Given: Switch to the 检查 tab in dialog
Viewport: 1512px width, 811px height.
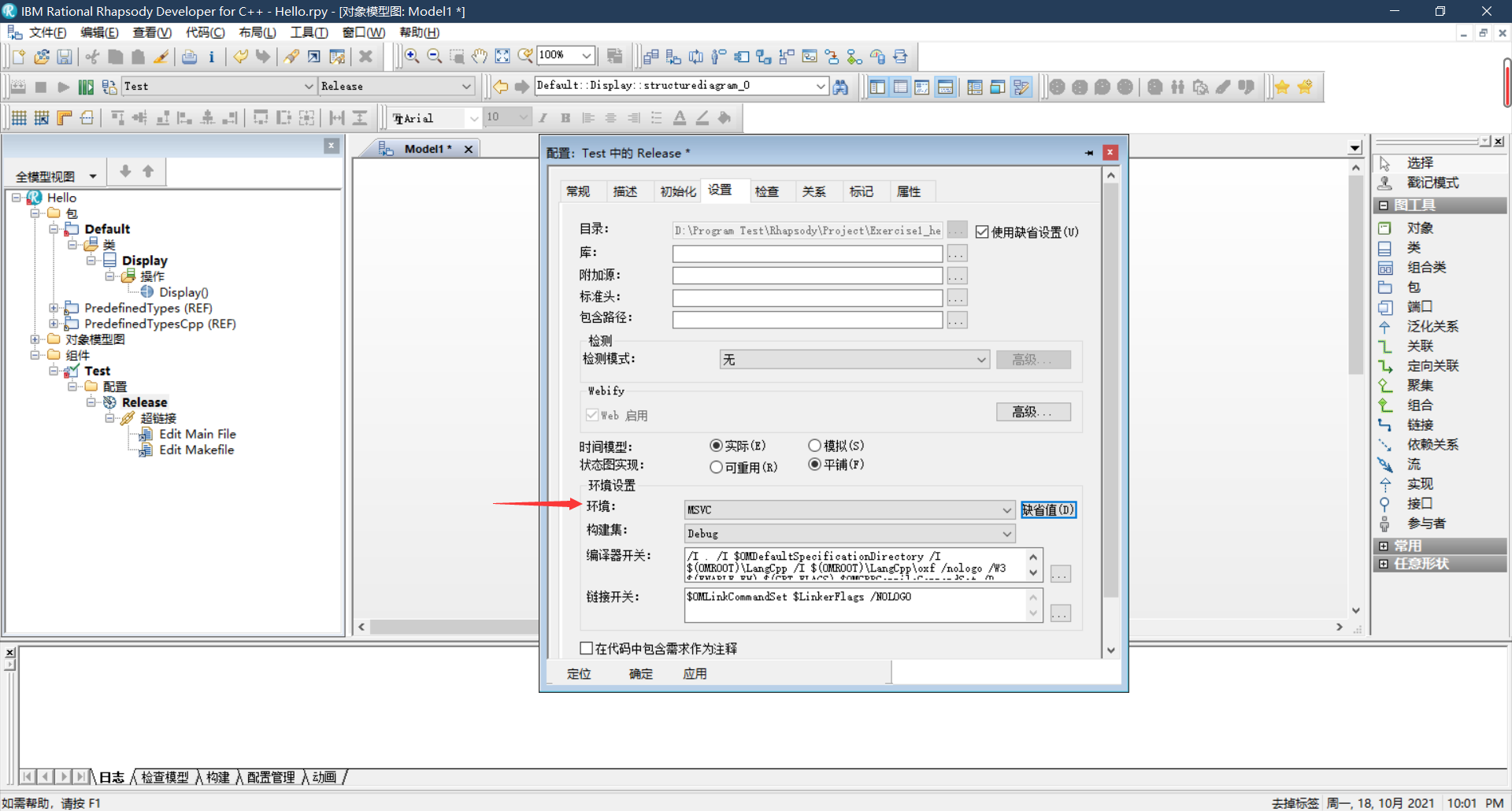Looking at the screenshot, I should coord(768,191).
